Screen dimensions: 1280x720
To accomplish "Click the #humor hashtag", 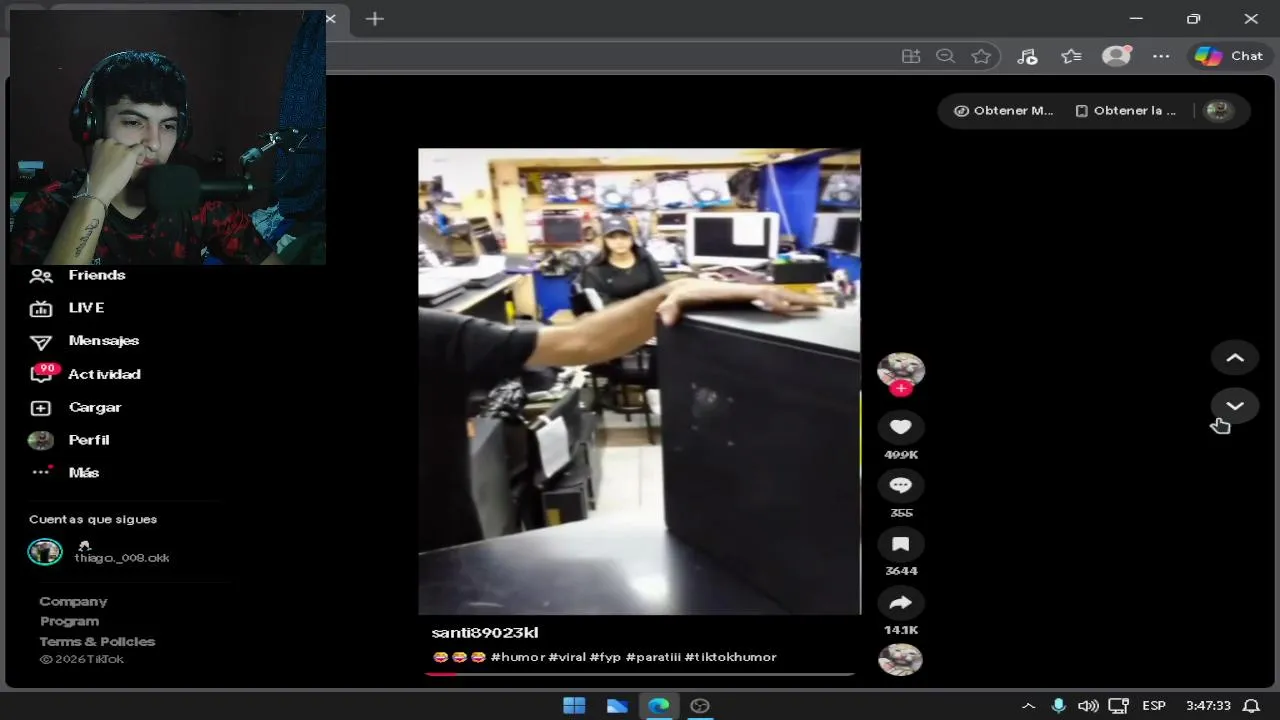I will 518,657.
